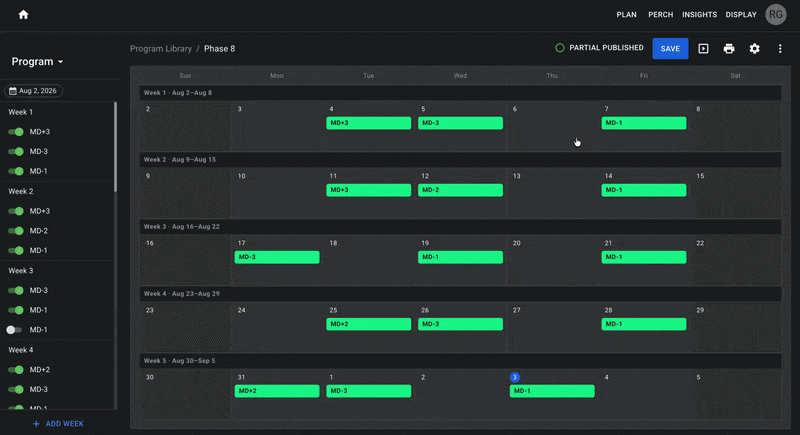Screen dimensions: 800x435
Task: Open MD-3 workout on August 17
Action: [x=277, y=257]
